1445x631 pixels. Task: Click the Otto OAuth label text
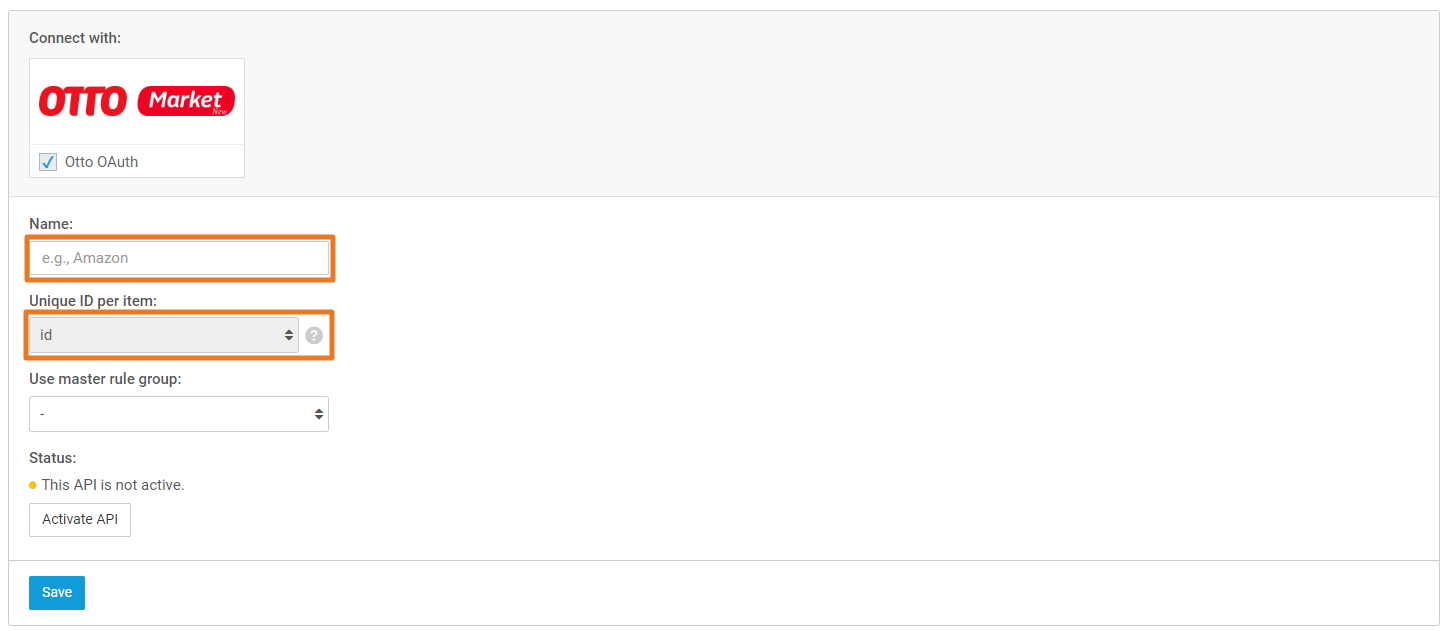[x=102, y=162]
